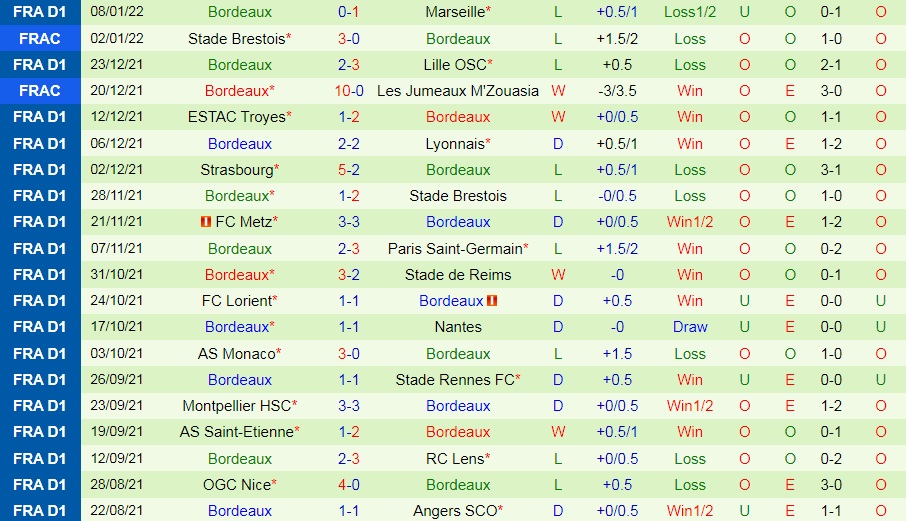Open the AS Monaco team page
The height and width of the screenshot is (521, 906).
coord(236,353)
